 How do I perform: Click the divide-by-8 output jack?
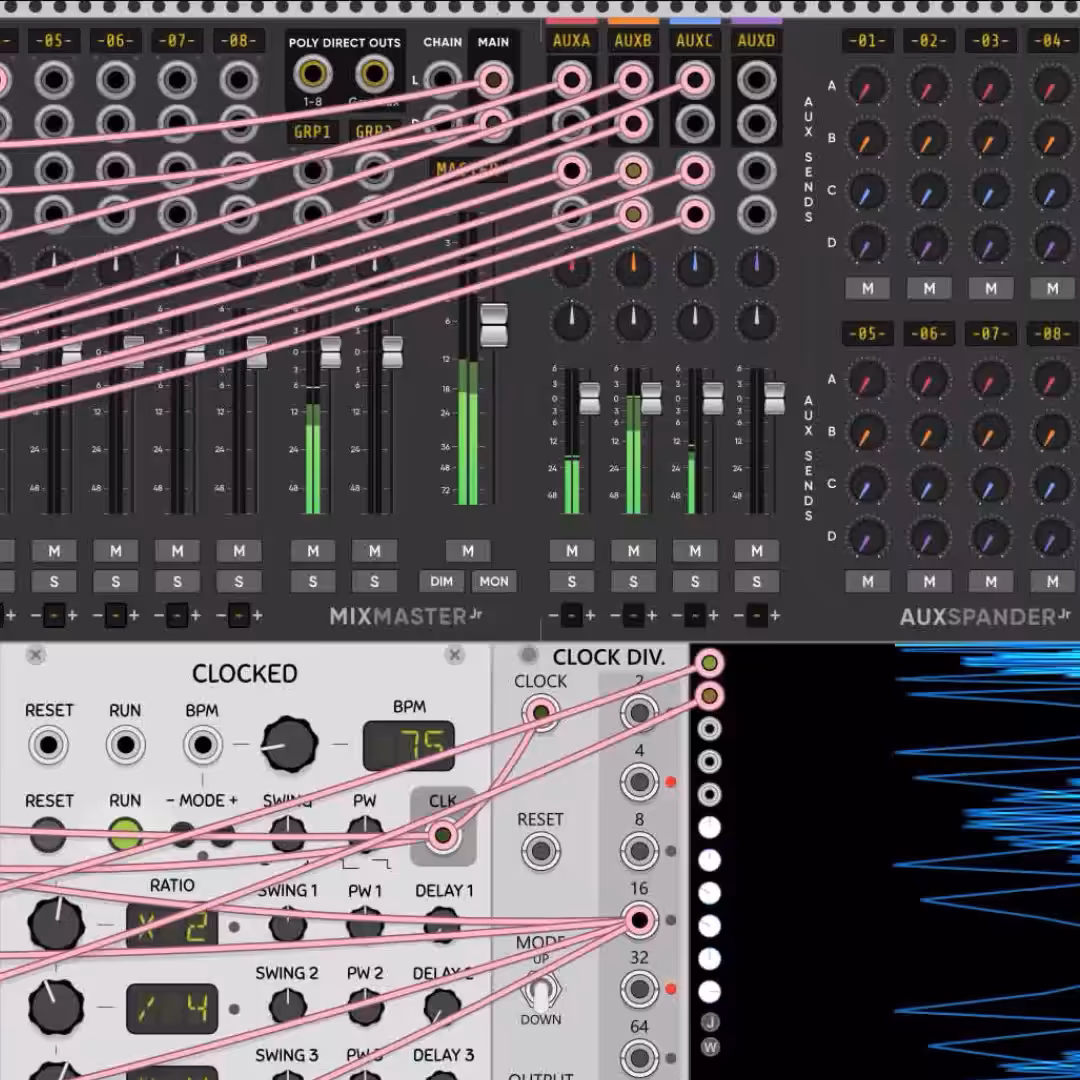pyautogui.click(x=639, y=851)
